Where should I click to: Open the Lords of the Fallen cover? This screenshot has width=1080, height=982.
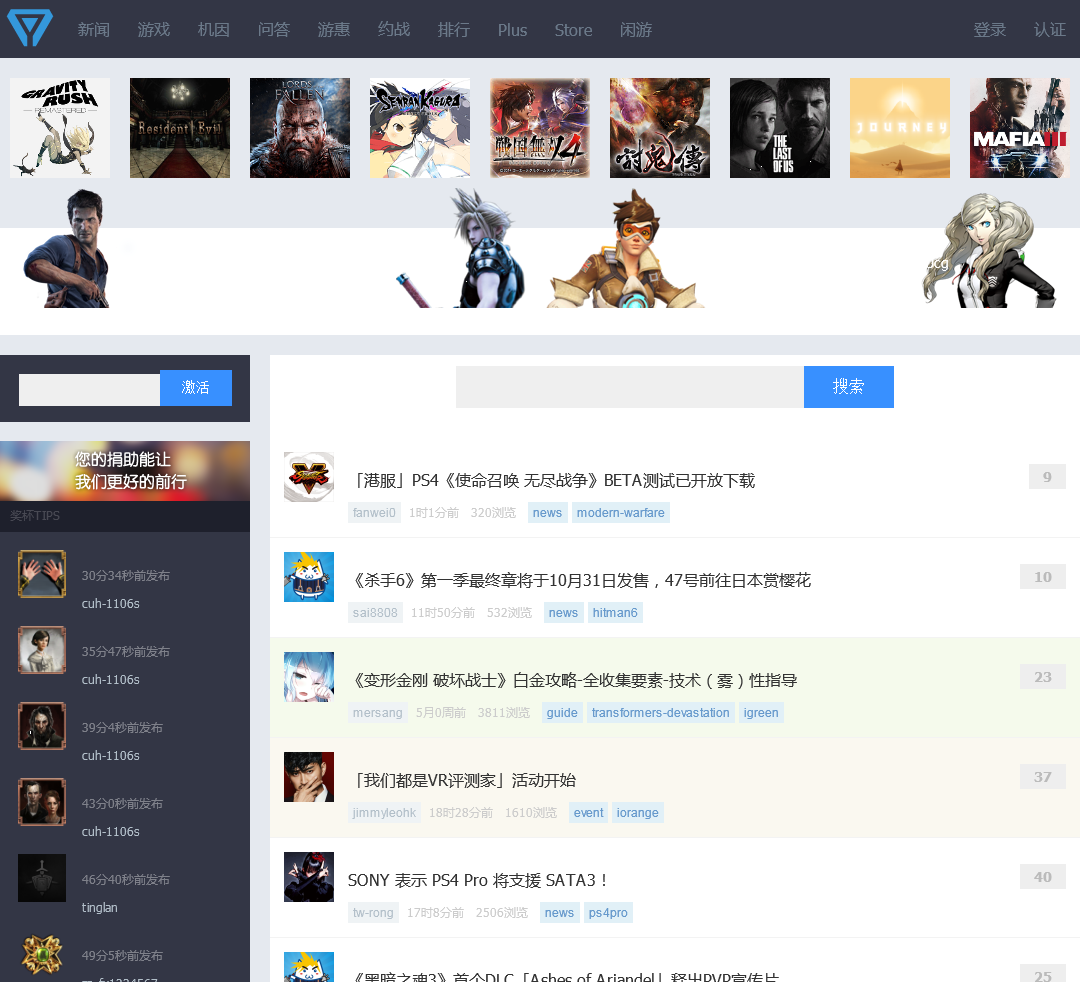pyautogui.click(x=300, y=128)
